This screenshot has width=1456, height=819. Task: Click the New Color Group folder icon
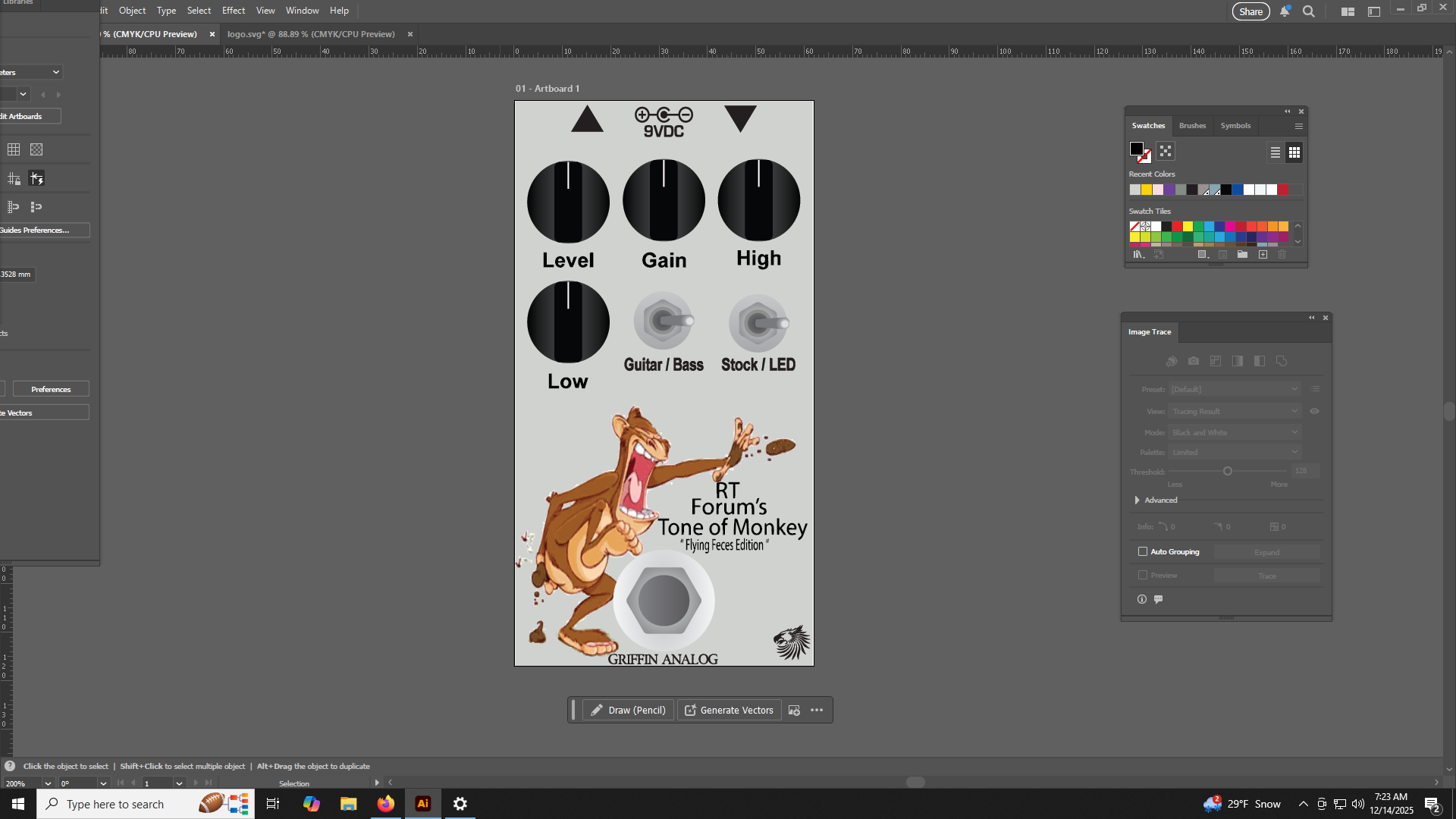(1242, 255)
